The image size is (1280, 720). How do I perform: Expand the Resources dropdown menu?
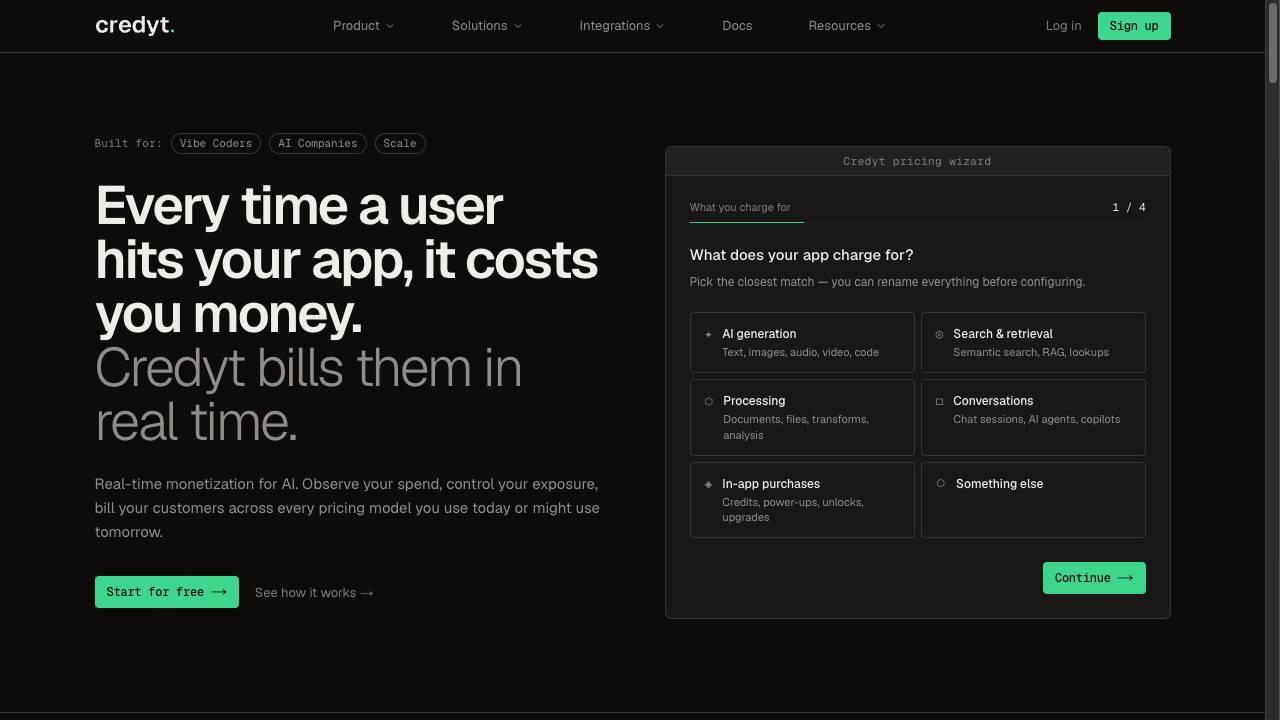pos(846,26)
